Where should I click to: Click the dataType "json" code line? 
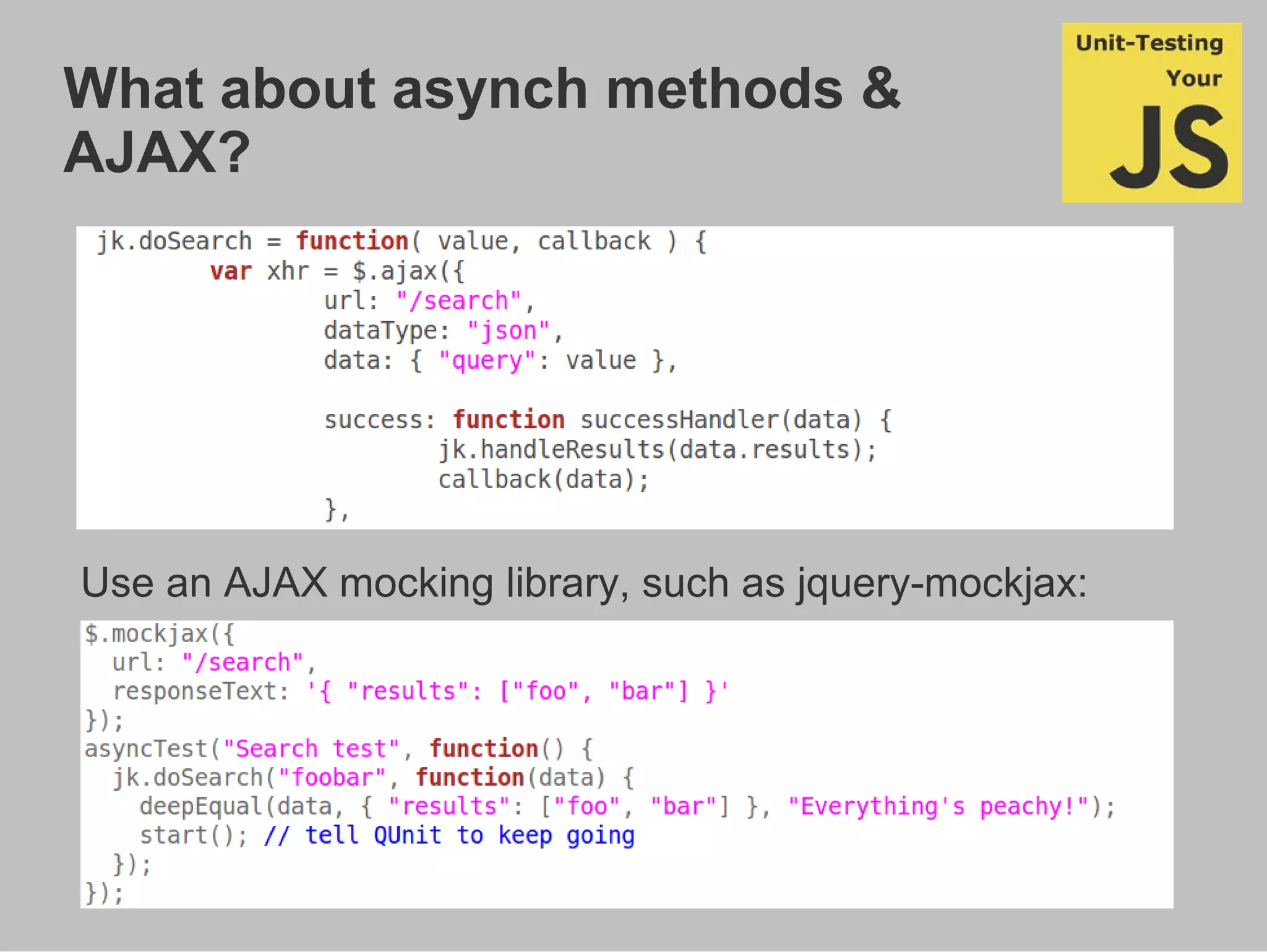pos(443,331)
